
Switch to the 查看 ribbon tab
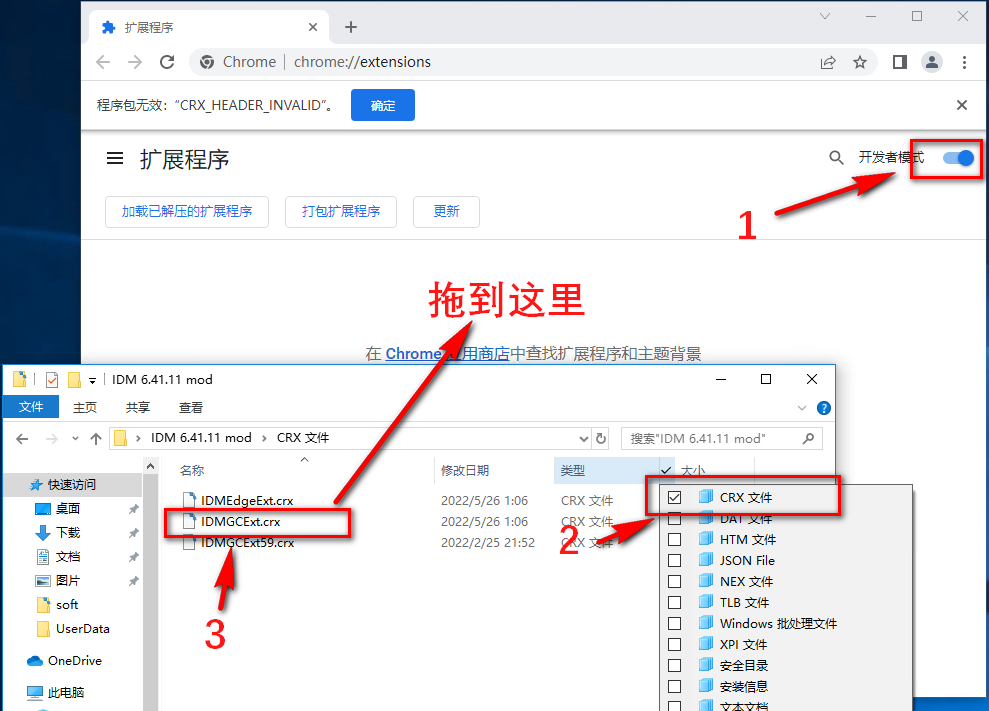click(190, 408)
